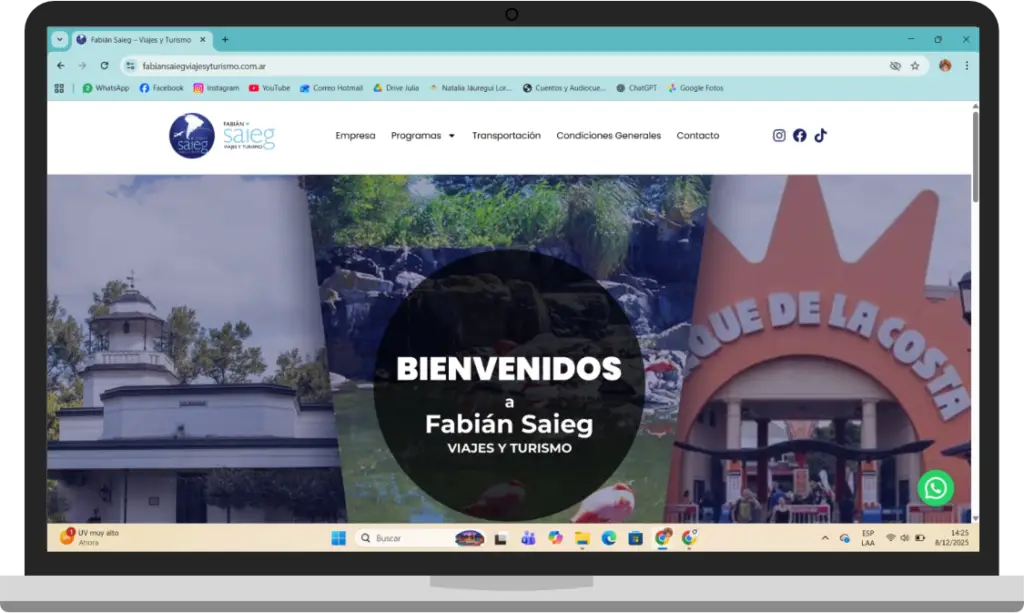Click the floating green WhatsApp chat button
1024x613 pixels.
935,488
